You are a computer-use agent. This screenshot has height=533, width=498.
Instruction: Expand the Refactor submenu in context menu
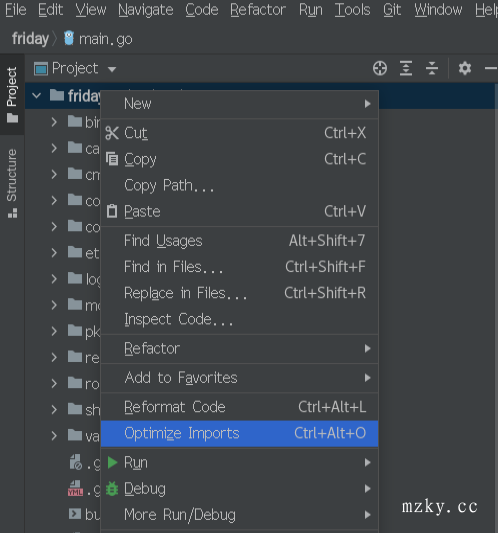[x=240, y=348]
